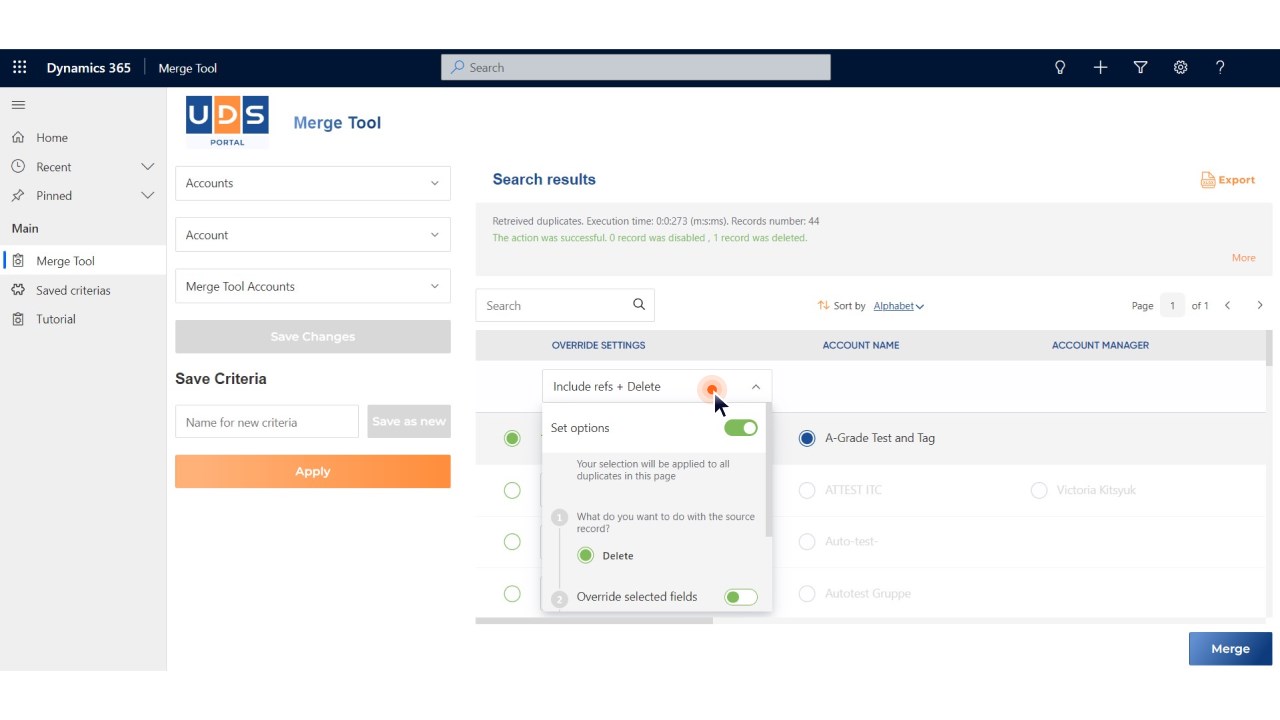Open the Merge Tool Accounts dropdown
This screenshot has width=1280, height=720.
point(313,286)
